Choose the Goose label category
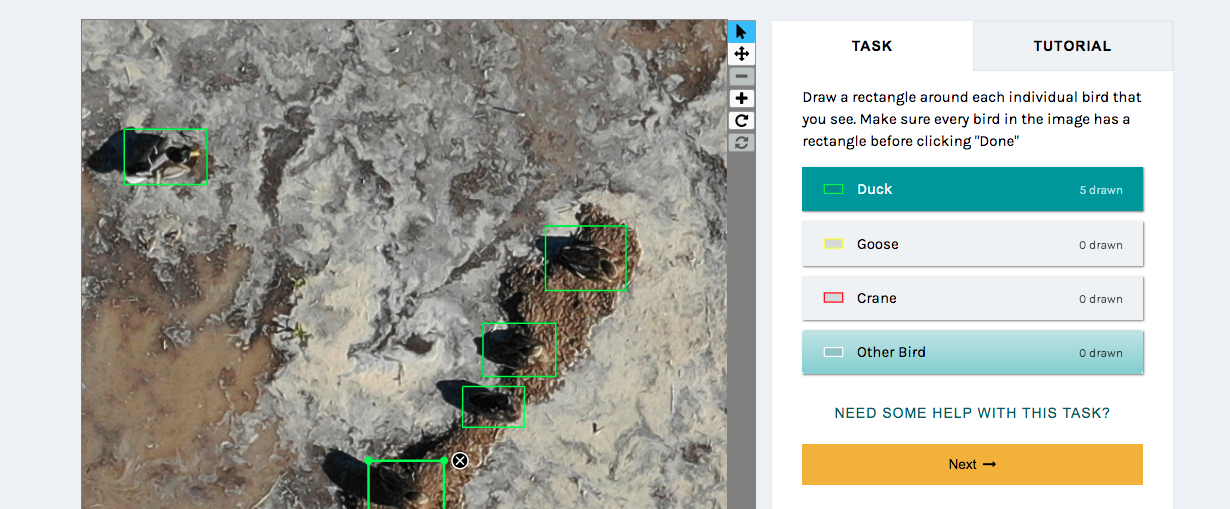This screenshot has height=509, width=1230. tap(972, 244)
